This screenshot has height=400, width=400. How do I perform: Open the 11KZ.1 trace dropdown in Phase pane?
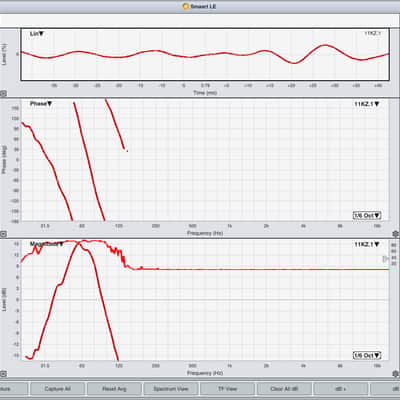tap(367, 104)
